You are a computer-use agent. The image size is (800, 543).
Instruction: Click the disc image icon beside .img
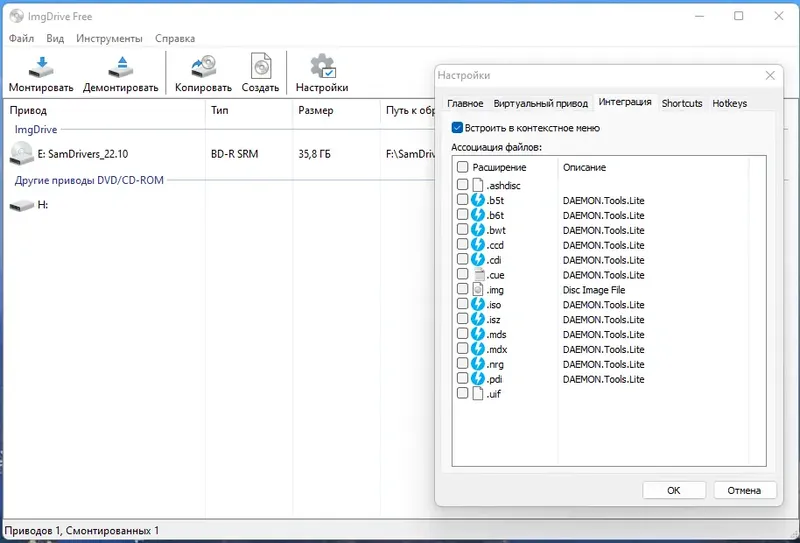(x=478, y=289)
